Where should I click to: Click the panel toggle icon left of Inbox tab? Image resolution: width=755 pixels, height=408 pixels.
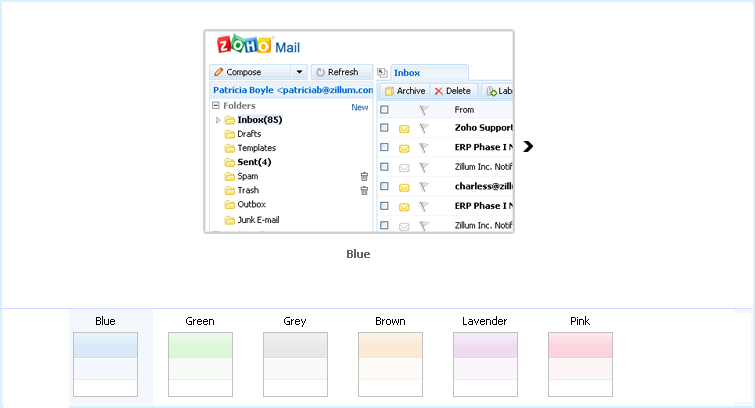pos(382,73)
